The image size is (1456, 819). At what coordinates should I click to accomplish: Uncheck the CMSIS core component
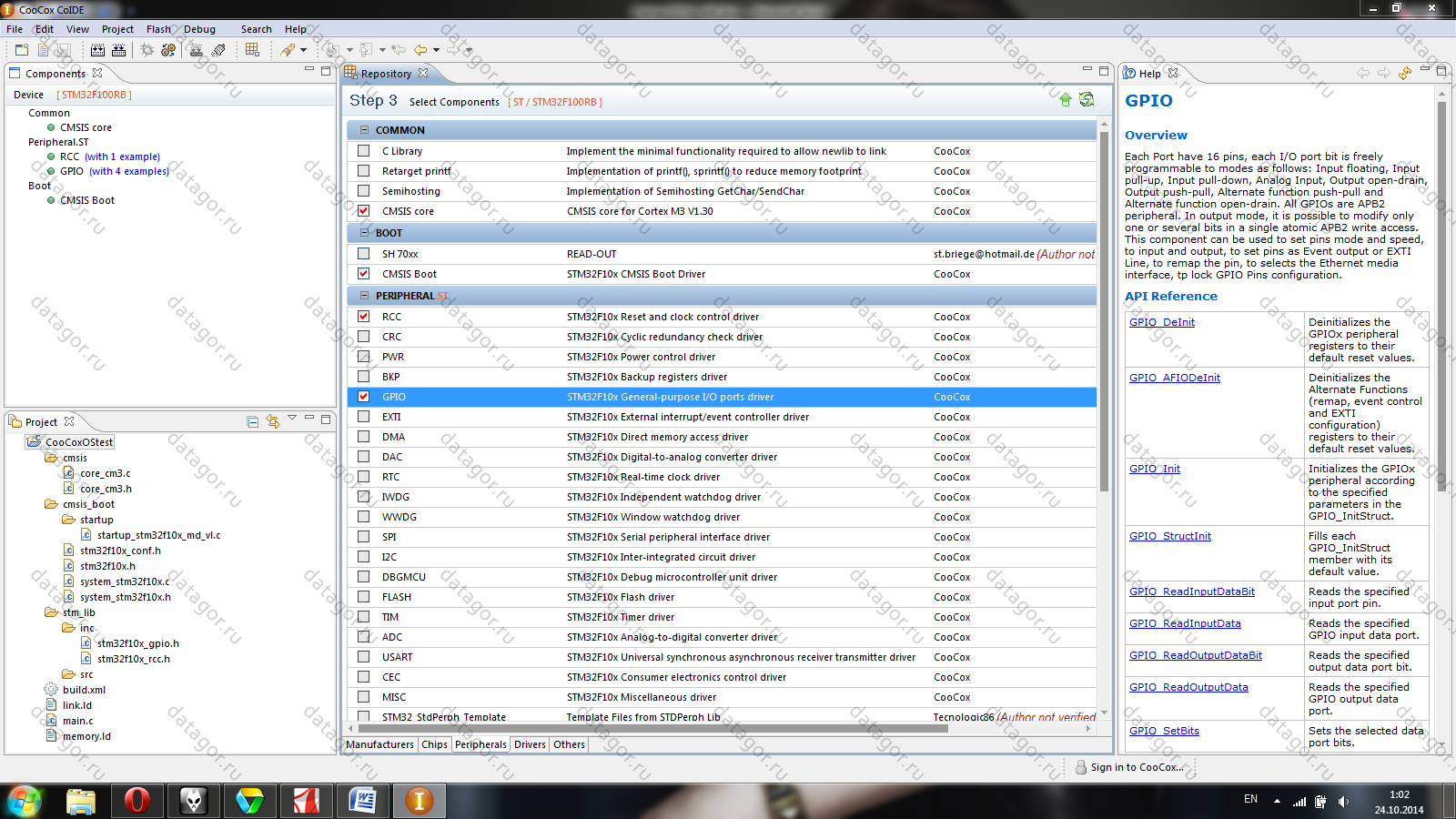click(364, 211)
